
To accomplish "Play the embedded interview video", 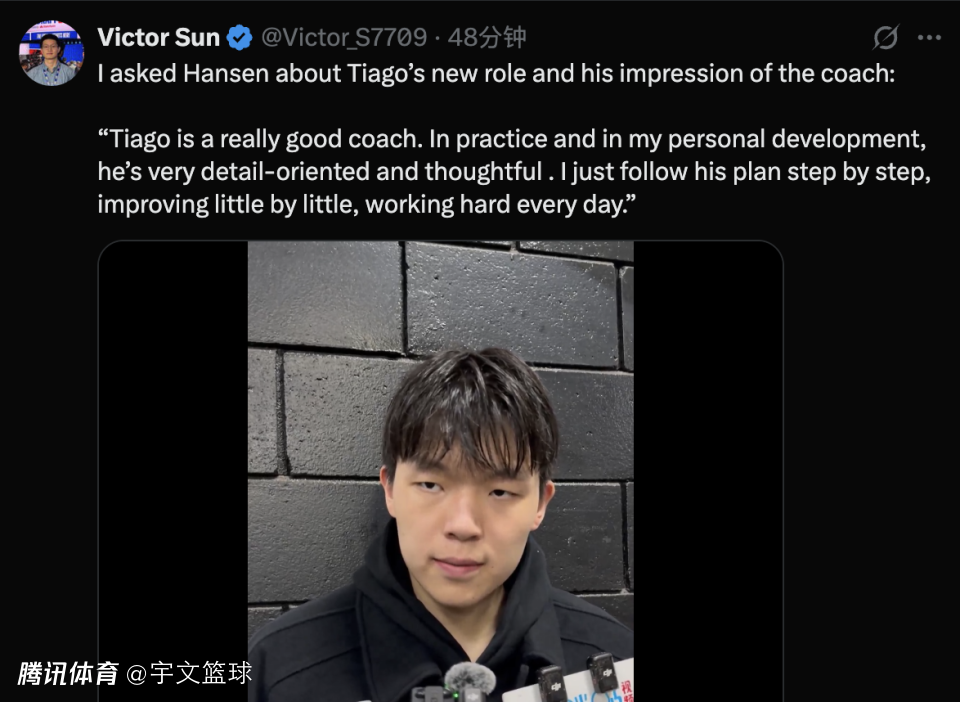I will [x=440, y=471].
